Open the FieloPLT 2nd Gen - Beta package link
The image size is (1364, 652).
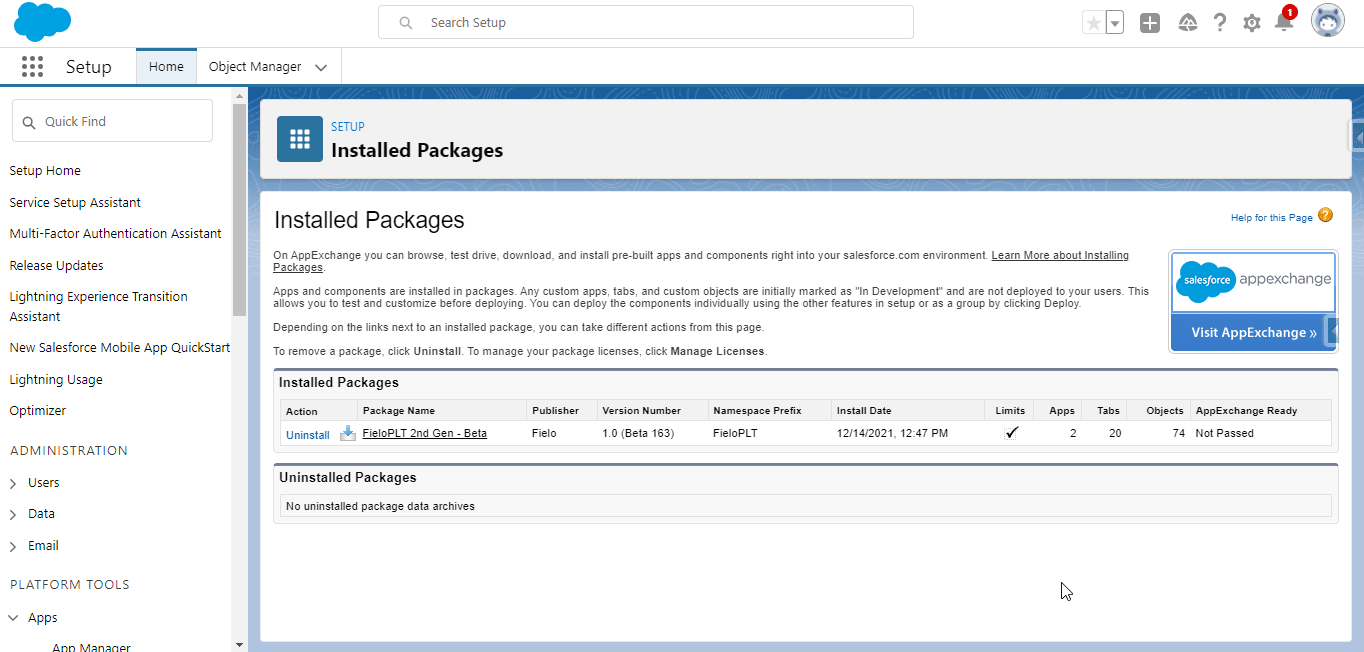425,433
